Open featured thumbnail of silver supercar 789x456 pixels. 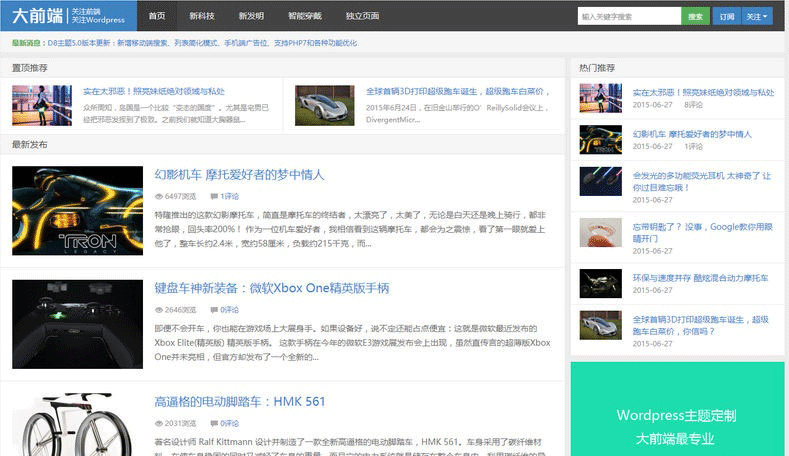tap(325, 105)
